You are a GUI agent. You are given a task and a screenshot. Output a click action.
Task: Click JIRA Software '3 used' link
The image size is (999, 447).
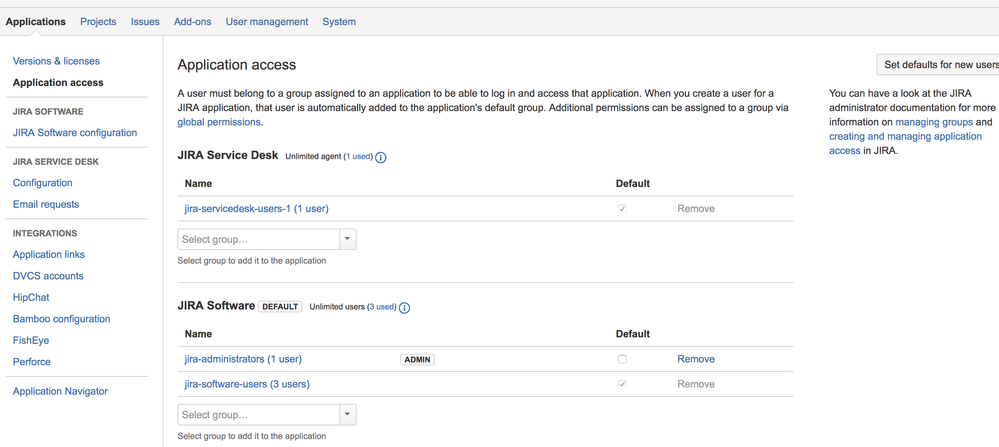pos(382,307)
